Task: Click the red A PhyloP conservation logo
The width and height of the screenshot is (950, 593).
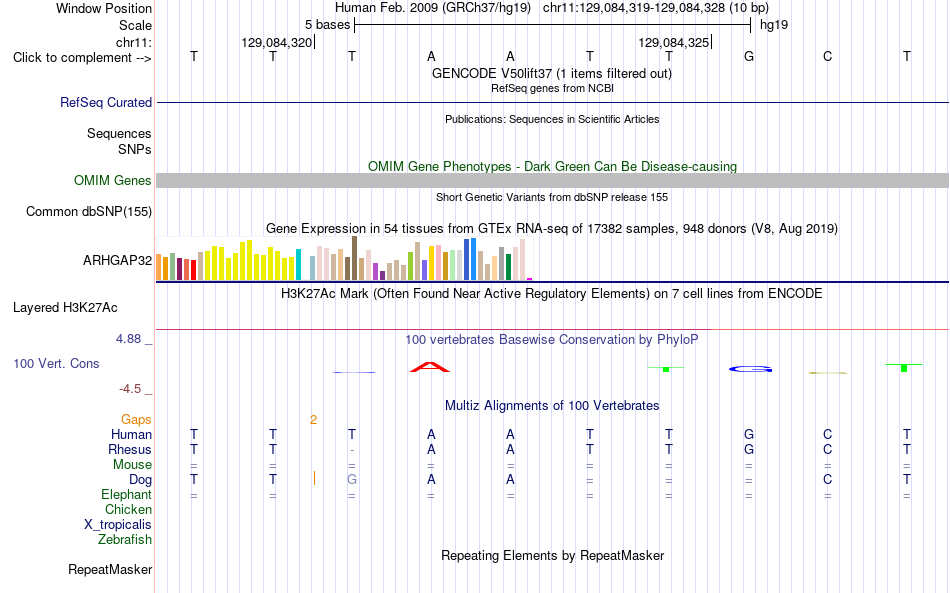Action: pos(430,366)
